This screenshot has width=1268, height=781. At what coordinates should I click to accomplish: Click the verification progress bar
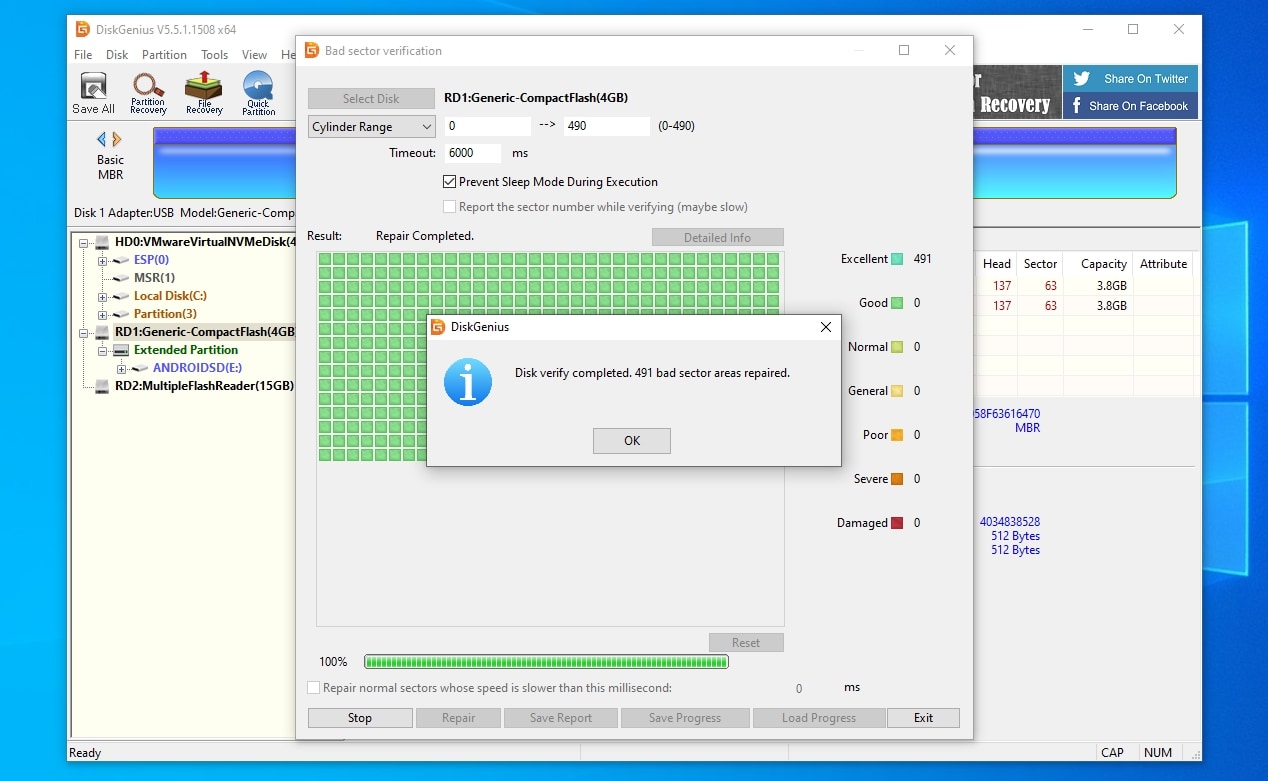click(x=546, y=662)
